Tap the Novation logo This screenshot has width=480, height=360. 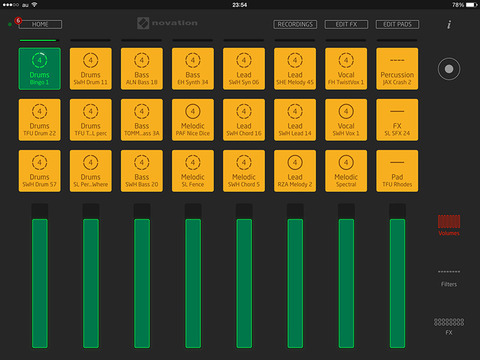pos(167,23)
